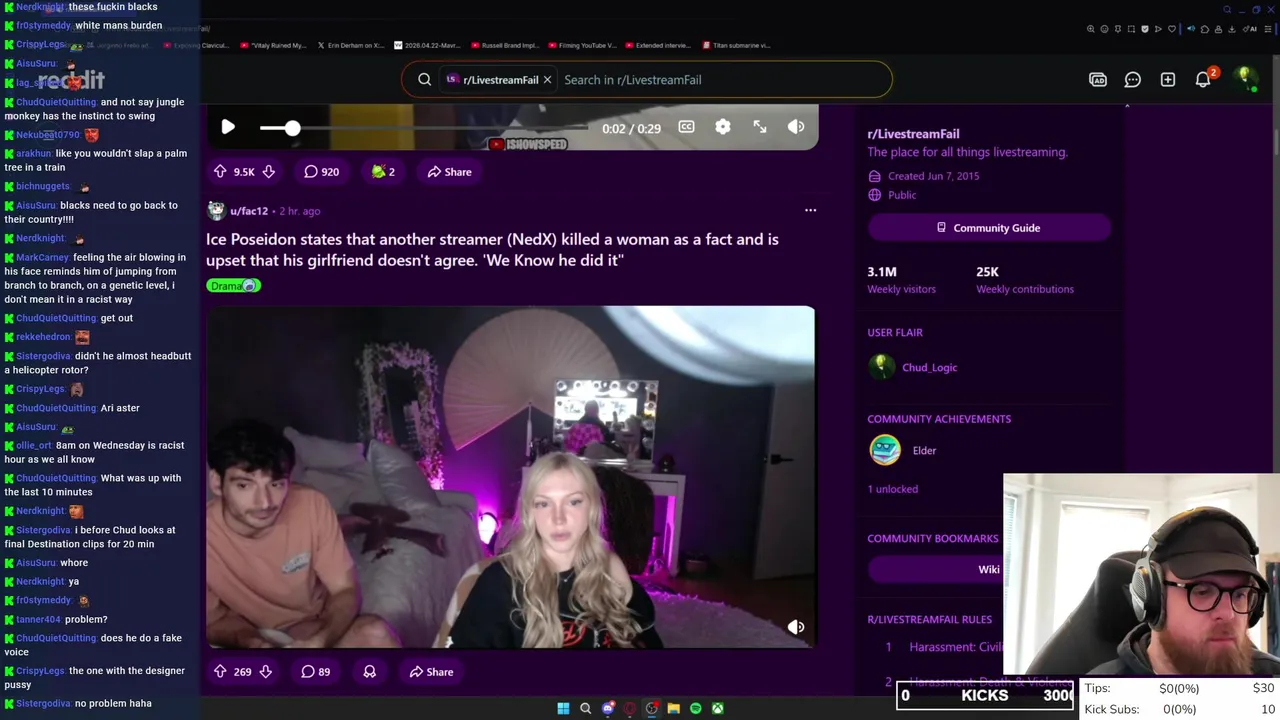Open the Created Jun 7, 2015 info text
Viewport: 1280px width, 720px height.
933,176
